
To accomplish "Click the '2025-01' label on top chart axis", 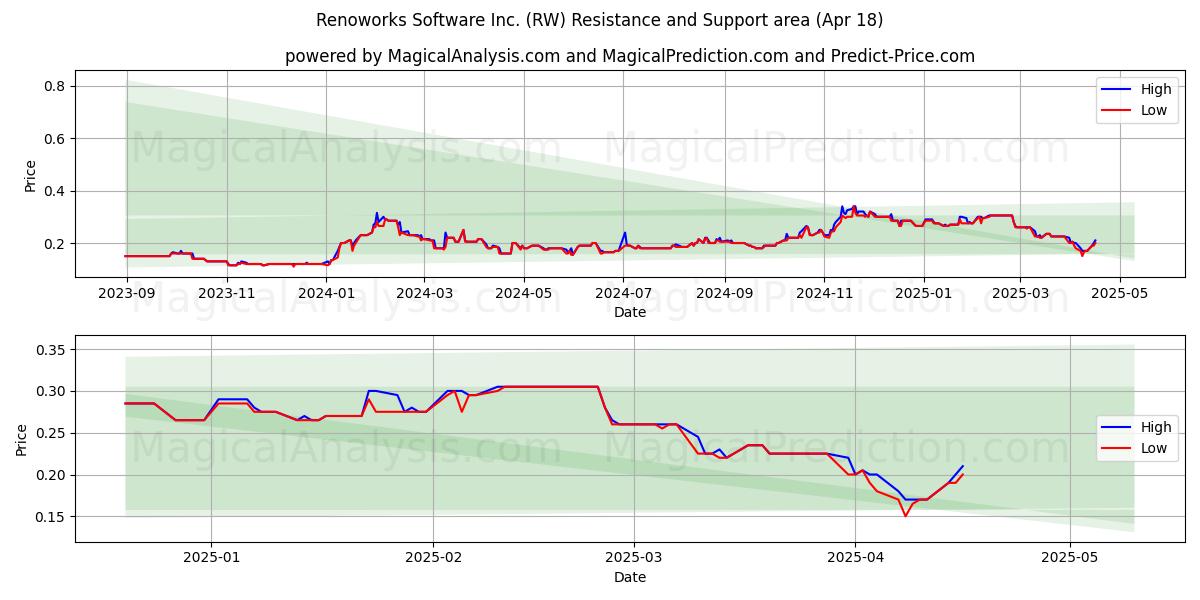I will [x=925, y=293].
